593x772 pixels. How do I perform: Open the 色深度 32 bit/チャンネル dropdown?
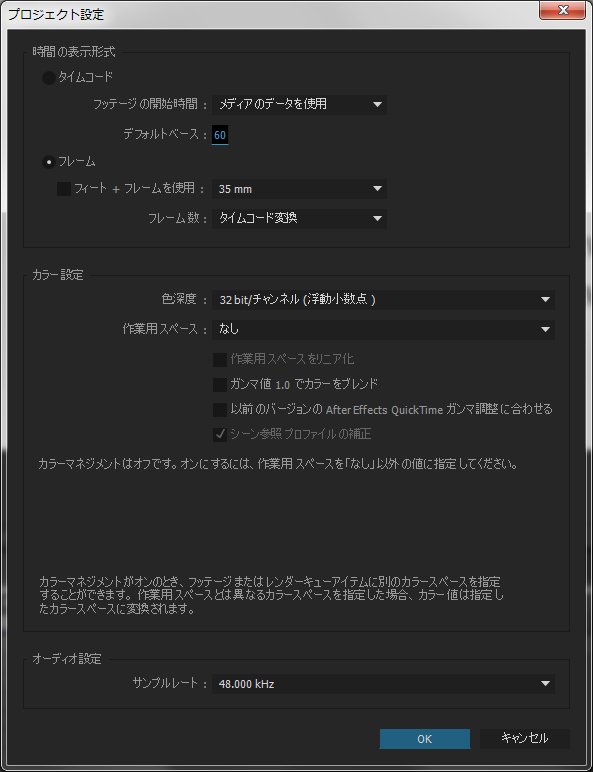[383, 299]
